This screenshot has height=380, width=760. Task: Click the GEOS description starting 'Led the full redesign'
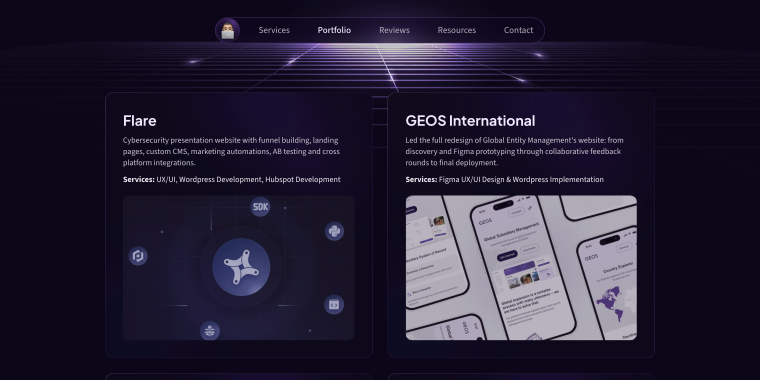click(x=514, y=151)
